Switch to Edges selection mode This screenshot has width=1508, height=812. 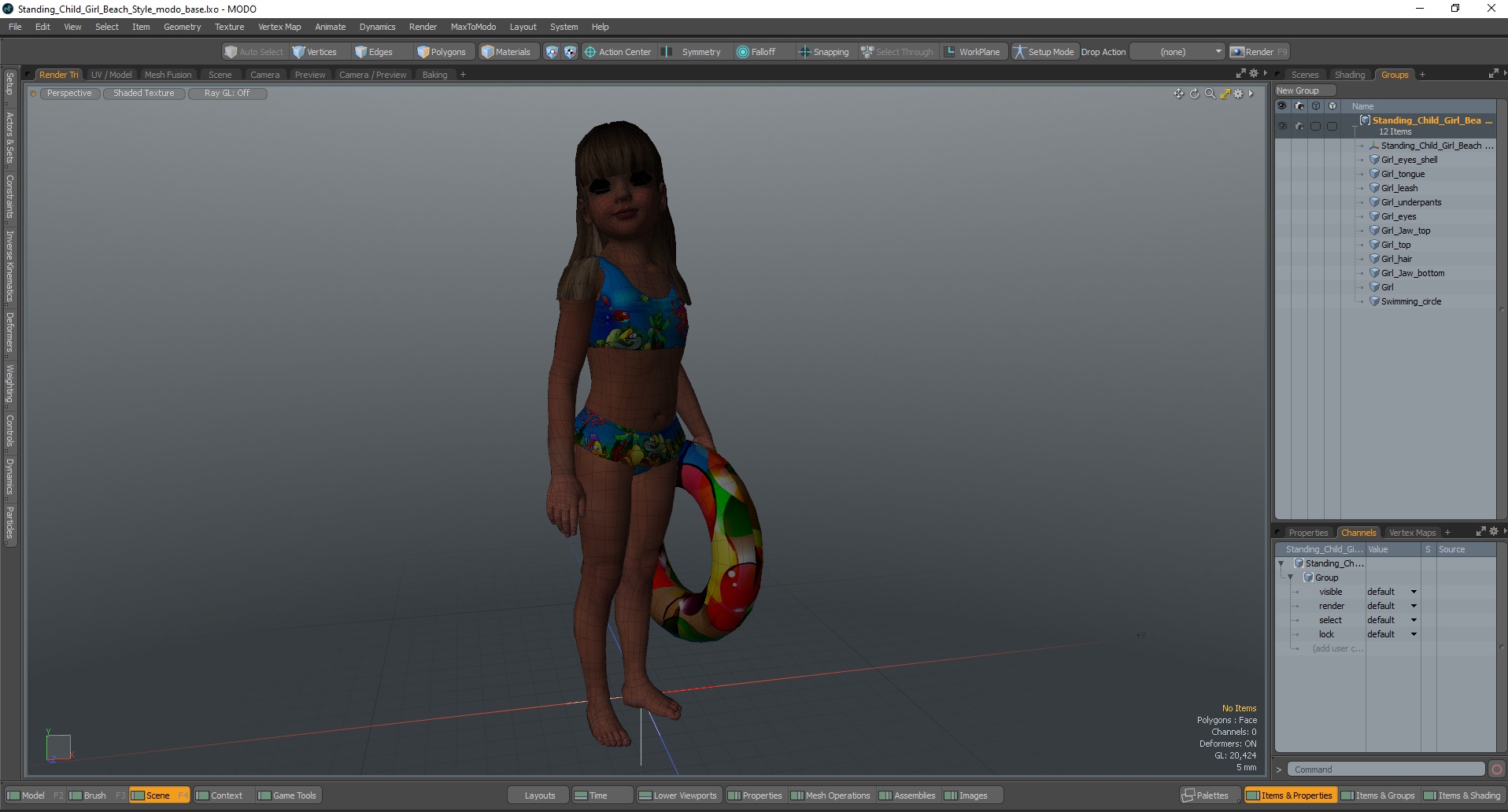pos(375,52)
